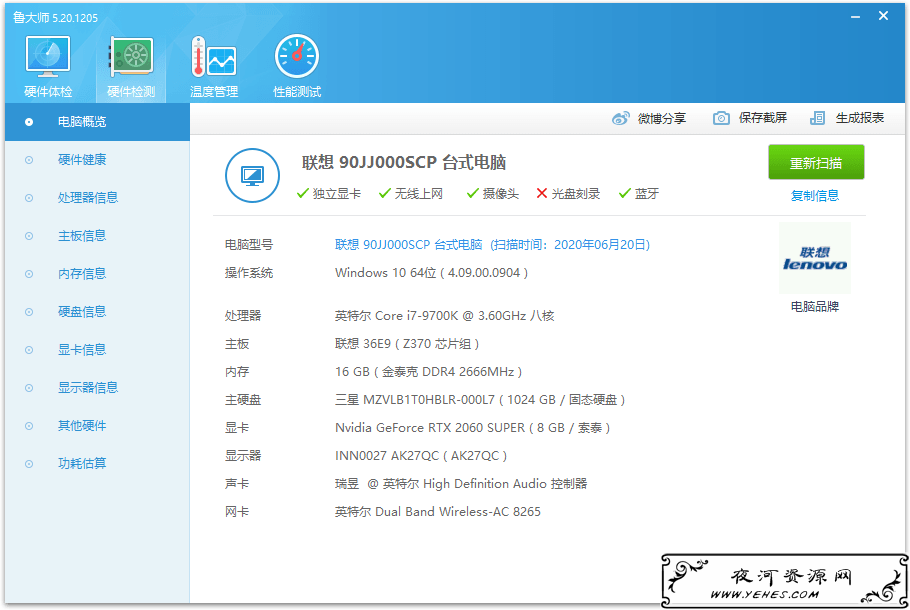Minimize the 鲁大师 window
910x610 pixels.
point(855,17)
